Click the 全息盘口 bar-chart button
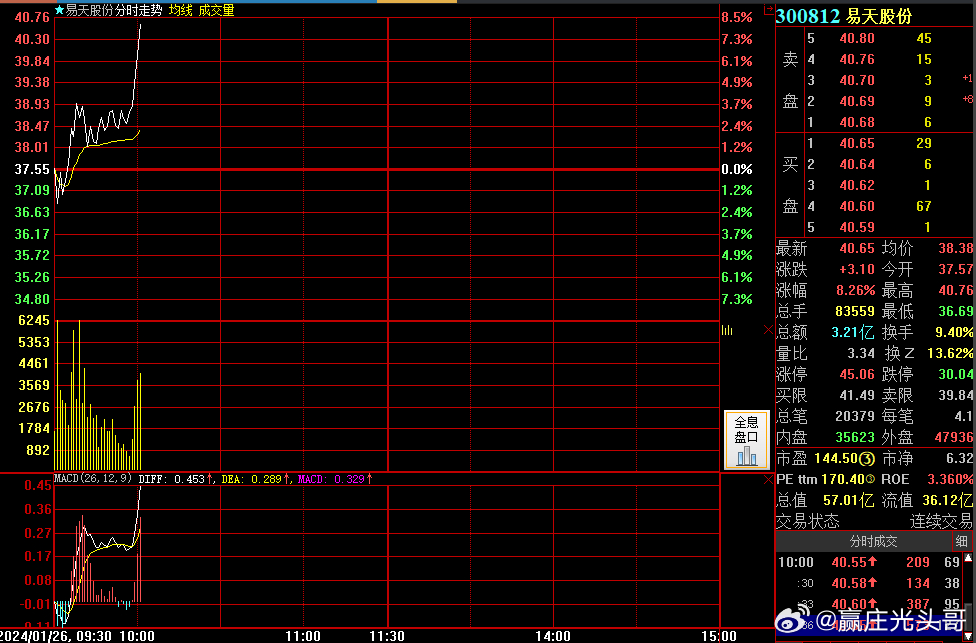This screenshot has height=643, width=976. pos(746,439)
